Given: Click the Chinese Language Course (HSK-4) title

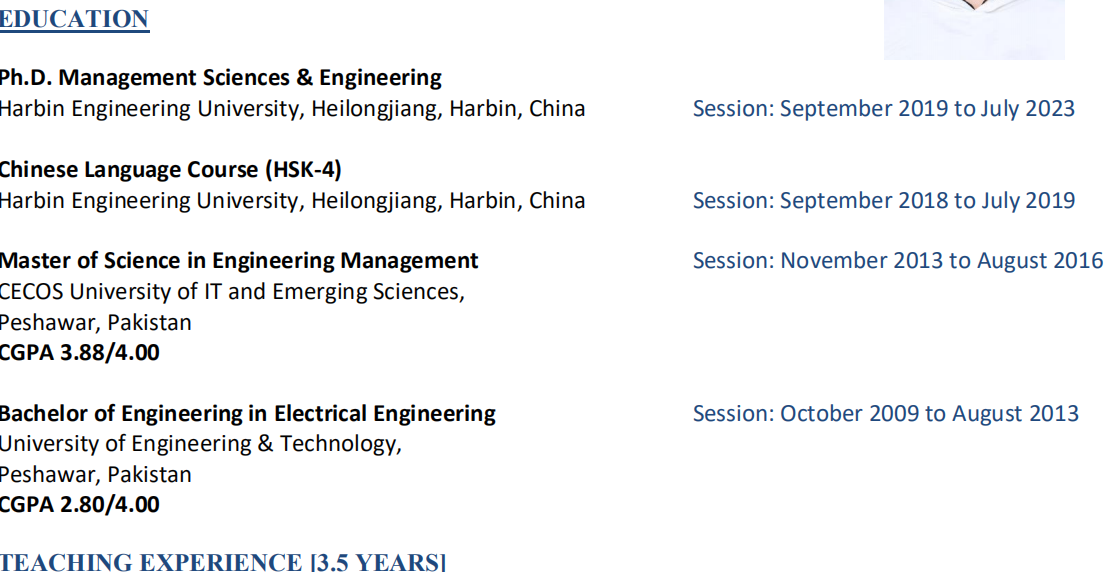Looking at the screenshot, I should (x=170, y=169).
